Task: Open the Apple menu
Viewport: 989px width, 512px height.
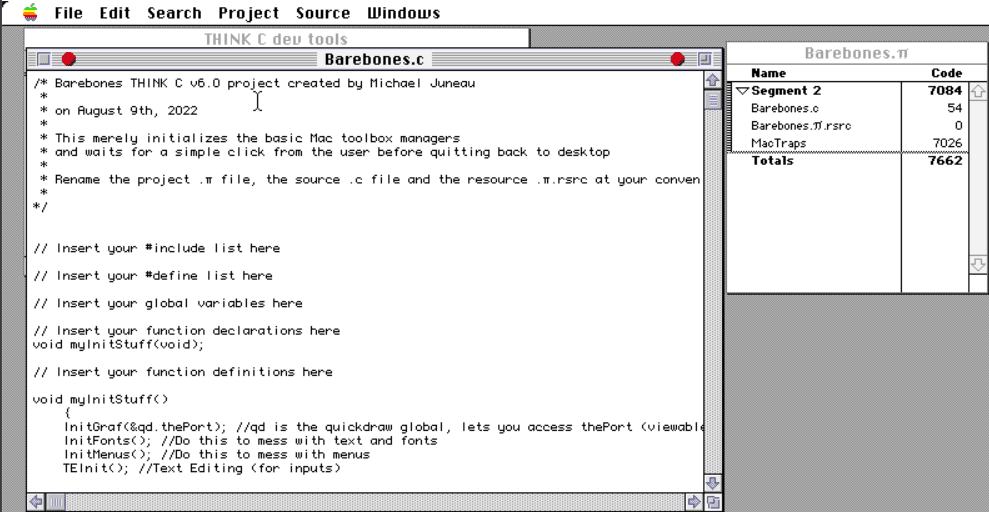Action: click(30, 13)
